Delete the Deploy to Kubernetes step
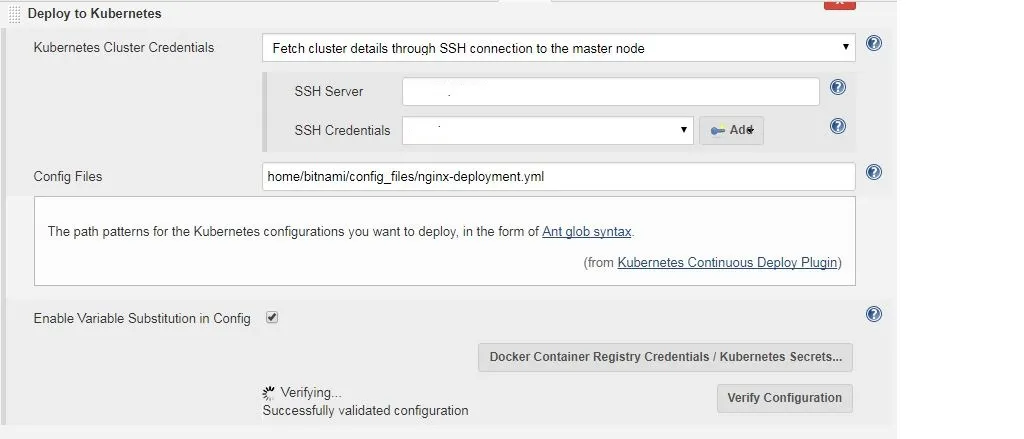1024x439 pixels. point(839,4)
